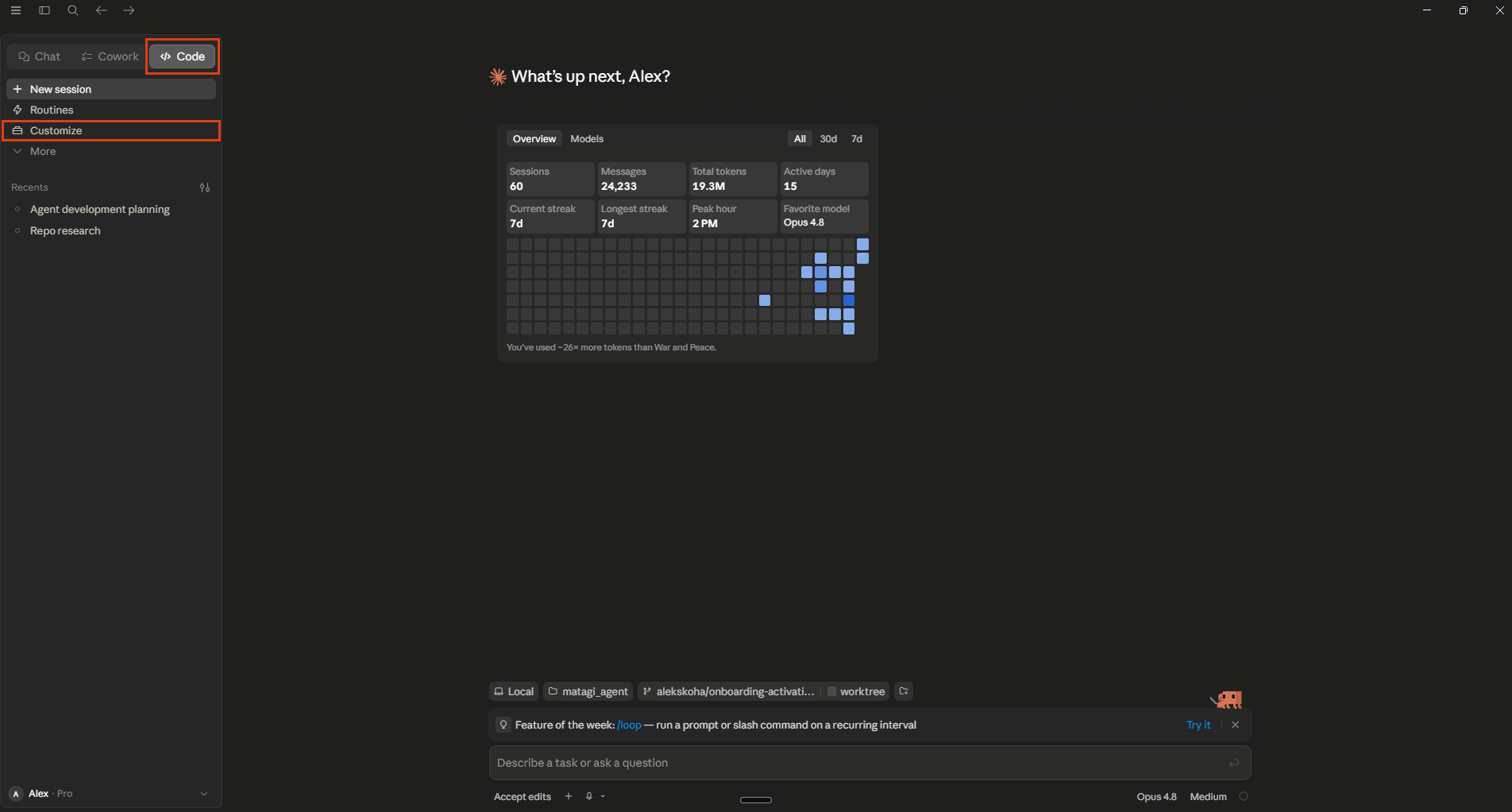Click the Claude starburst logo
The height and width of the screenshot is (812, 1512).
click(x=498, y=76)
